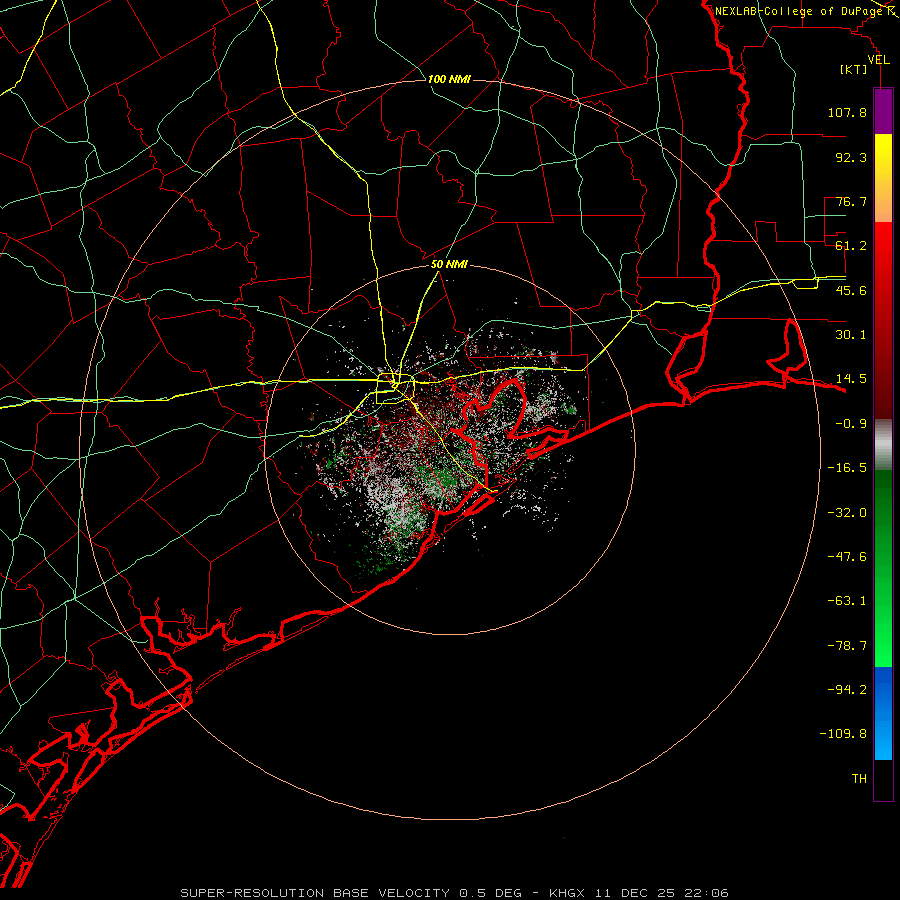The image size is (900, 900).
Task: Click the -78.7 velocity scale value
Action: [847, 646]
